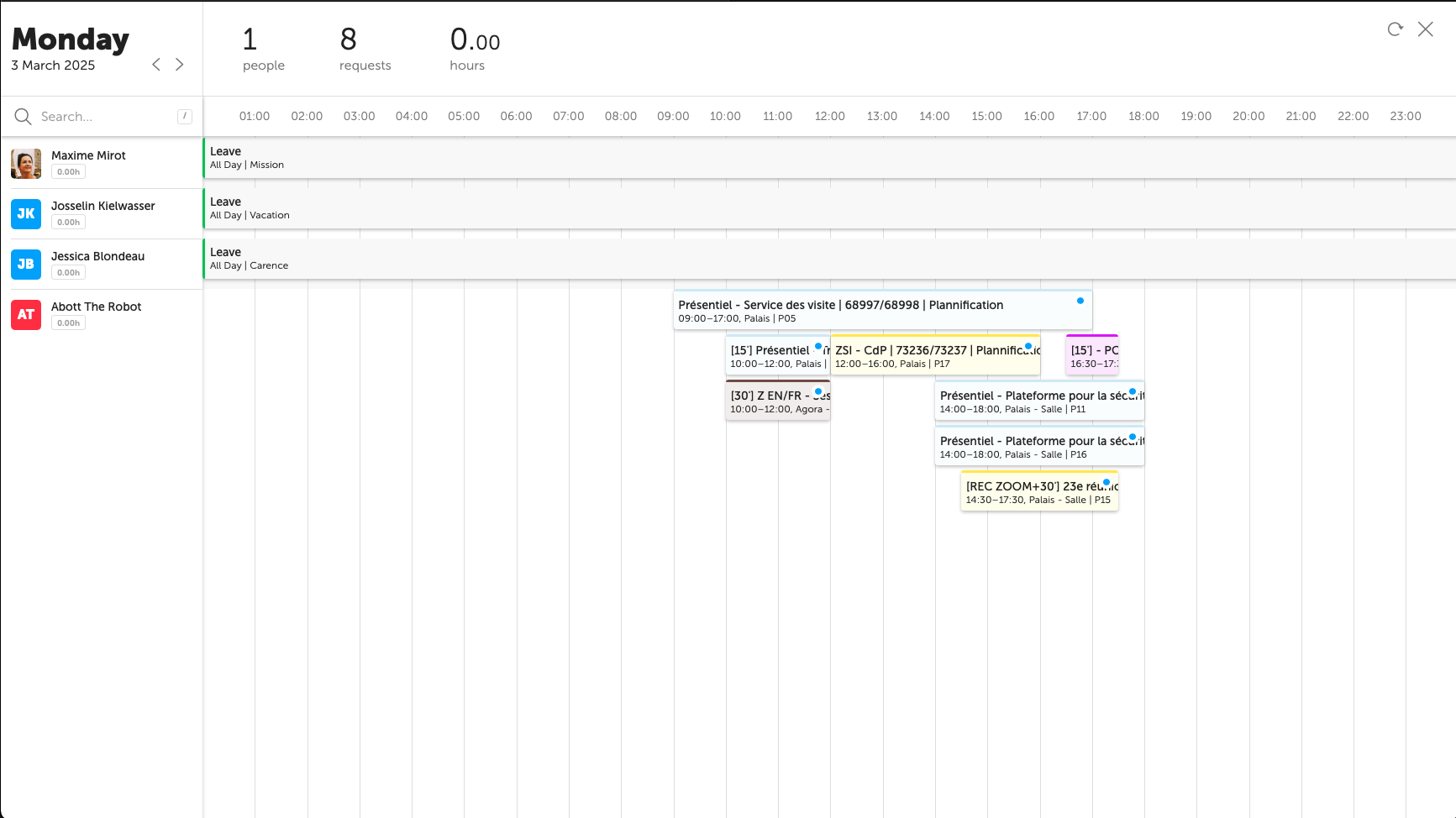Click the 12:00 timeline hour marker

tap(829, 117)
